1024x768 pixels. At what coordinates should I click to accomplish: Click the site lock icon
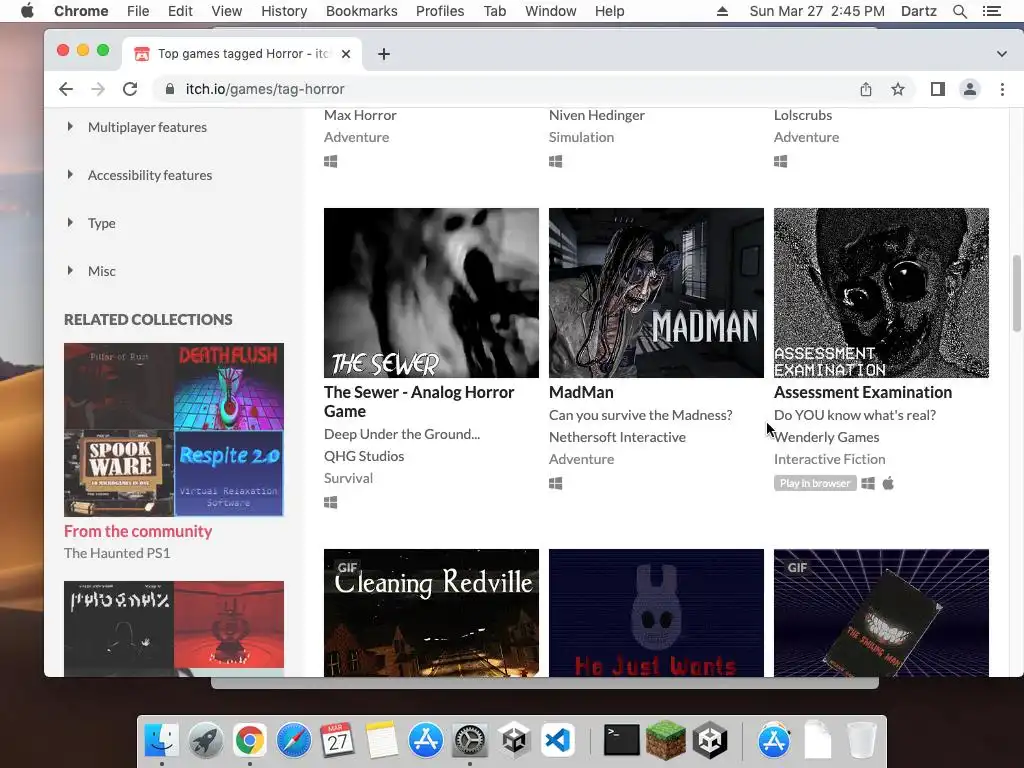[x=170, y=89]
